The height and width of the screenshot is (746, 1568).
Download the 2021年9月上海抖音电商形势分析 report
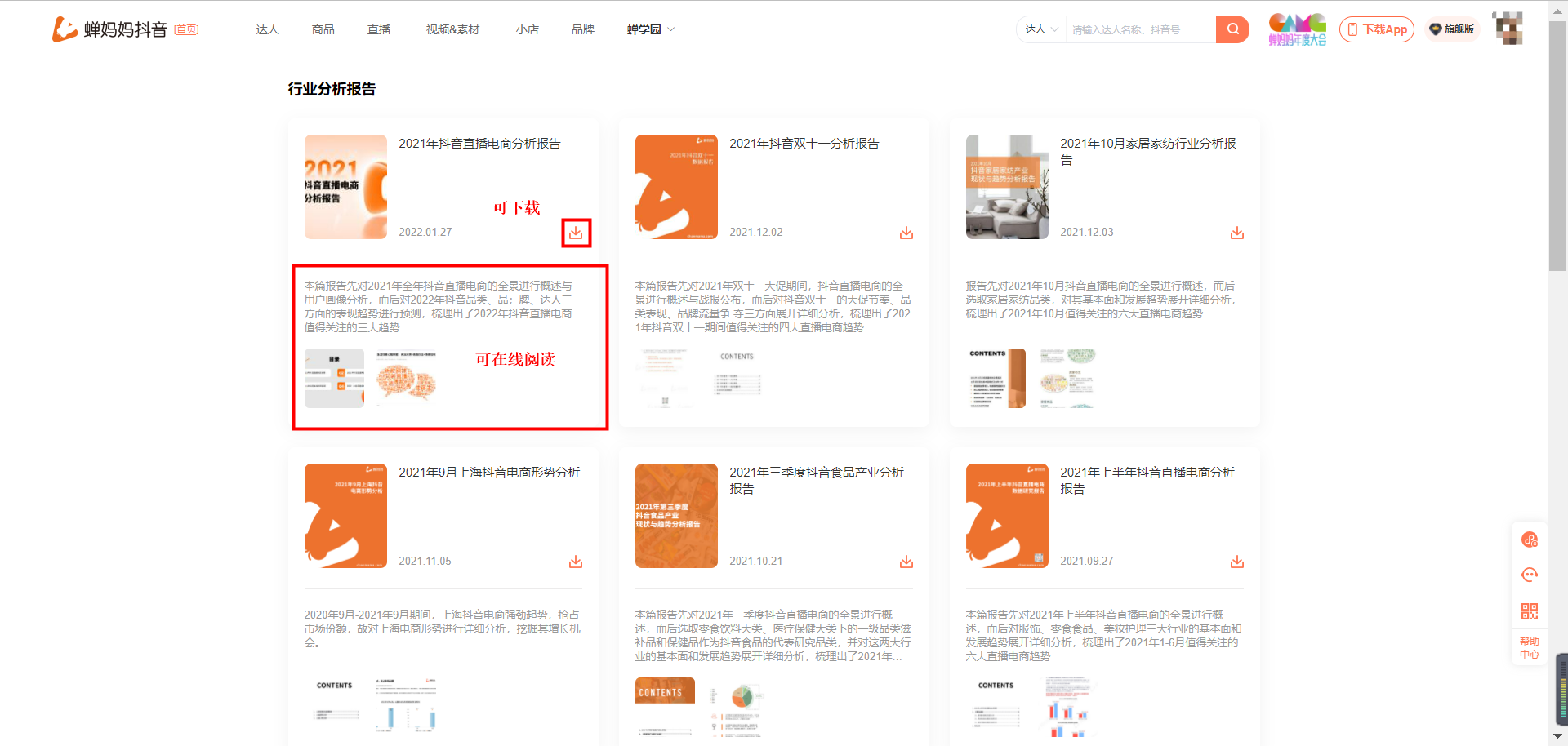[x=576, y=562]
